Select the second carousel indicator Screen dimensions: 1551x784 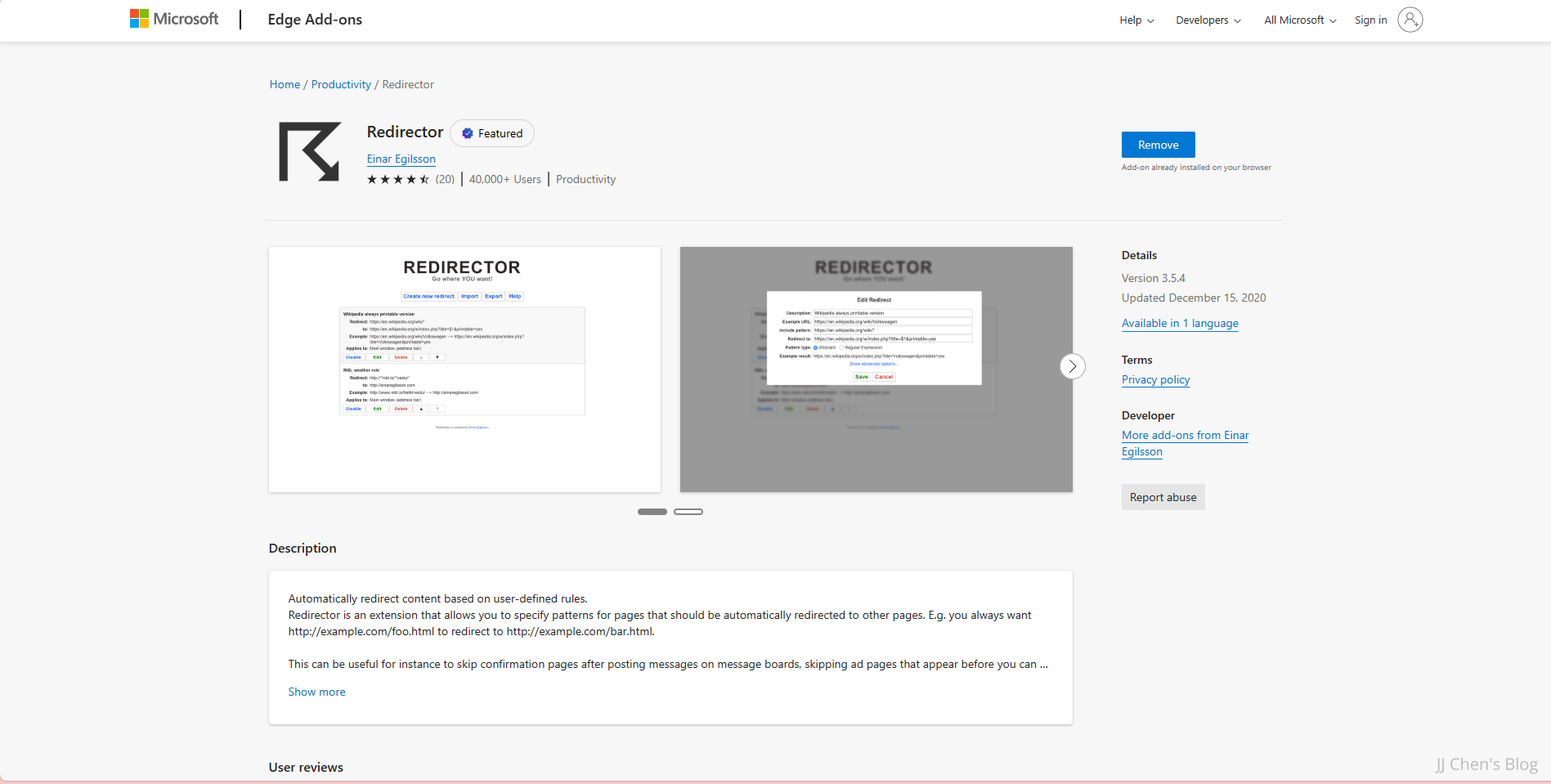pos(688,512)
